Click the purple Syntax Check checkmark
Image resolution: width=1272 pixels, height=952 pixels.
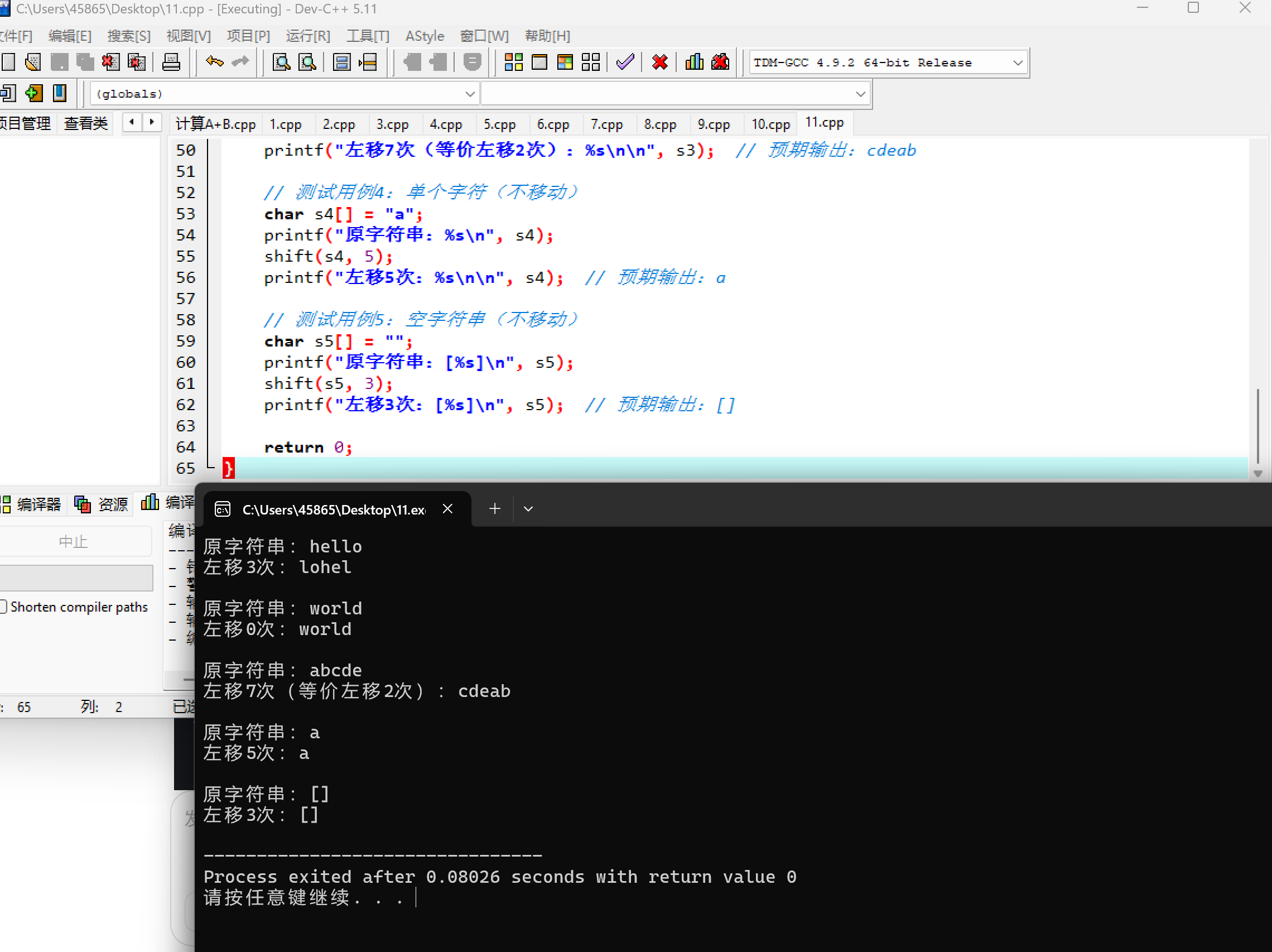624,61
